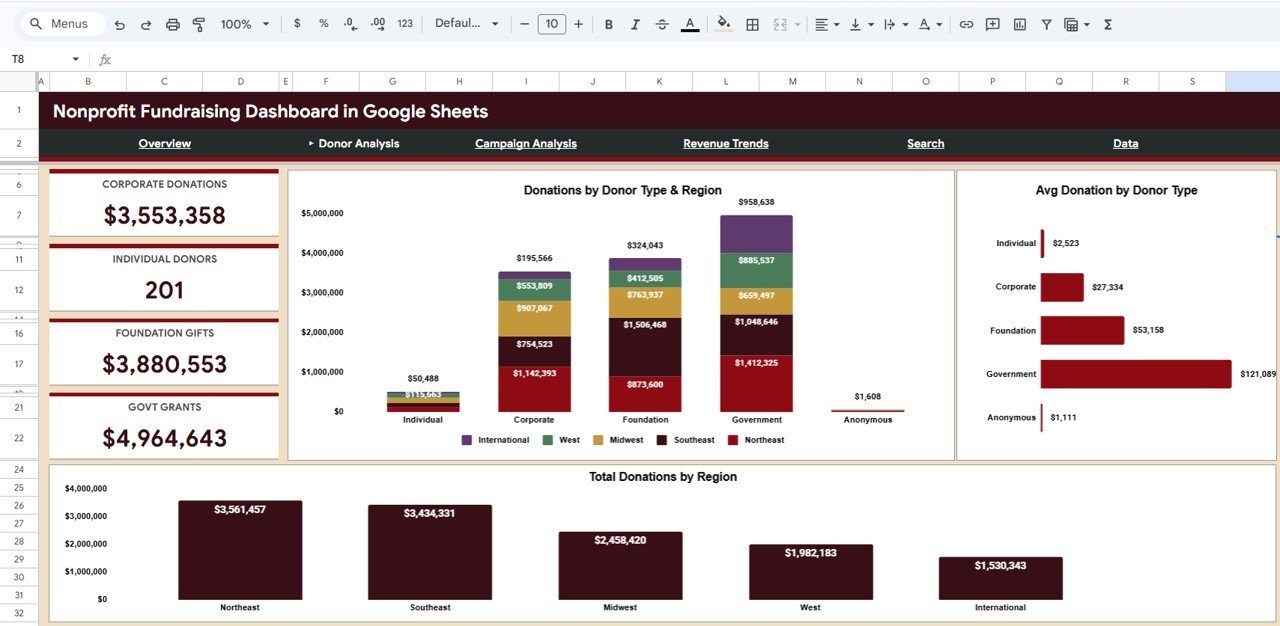Increase decimal places
This screenshot has height=626, width=1280.
point(377,23)
